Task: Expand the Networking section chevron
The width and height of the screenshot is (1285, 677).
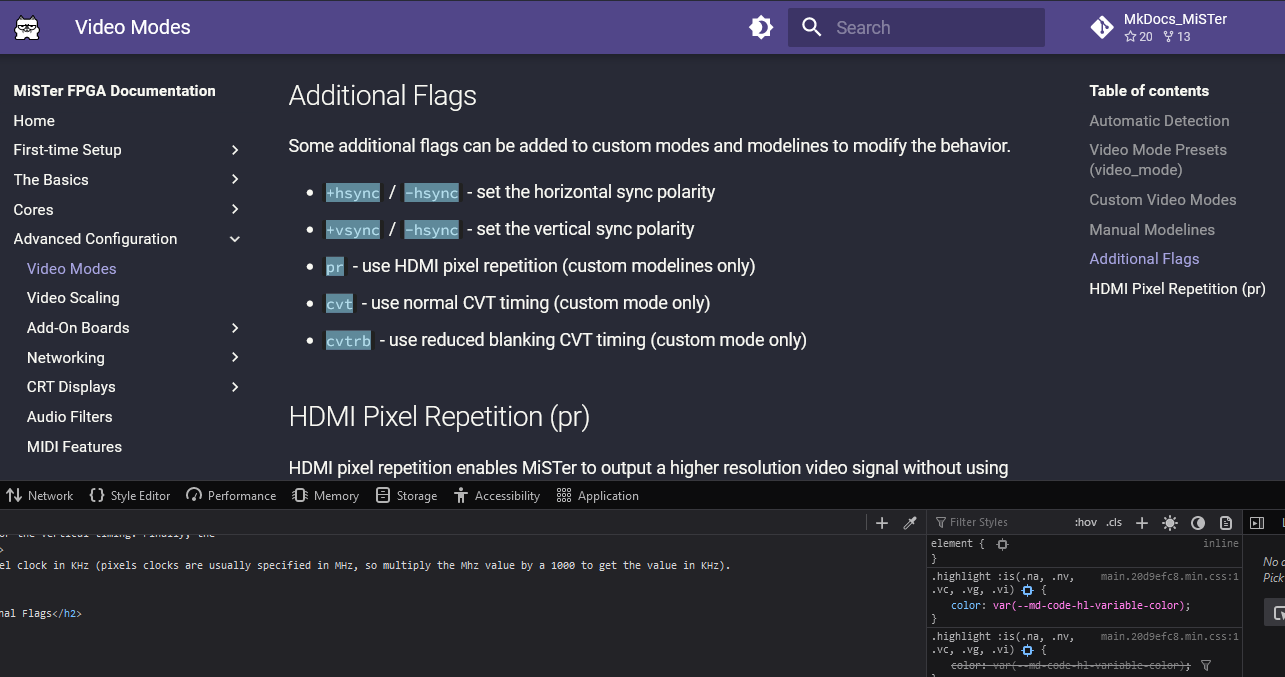Action: (x=235, y=357)
